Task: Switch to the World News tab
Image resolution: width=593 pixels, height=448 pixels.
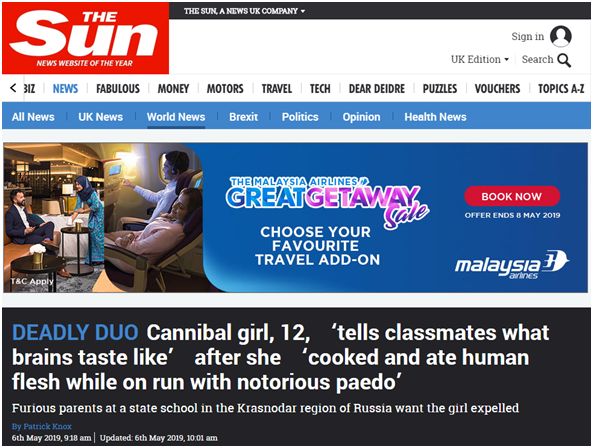Action: (x=176, y=117)
